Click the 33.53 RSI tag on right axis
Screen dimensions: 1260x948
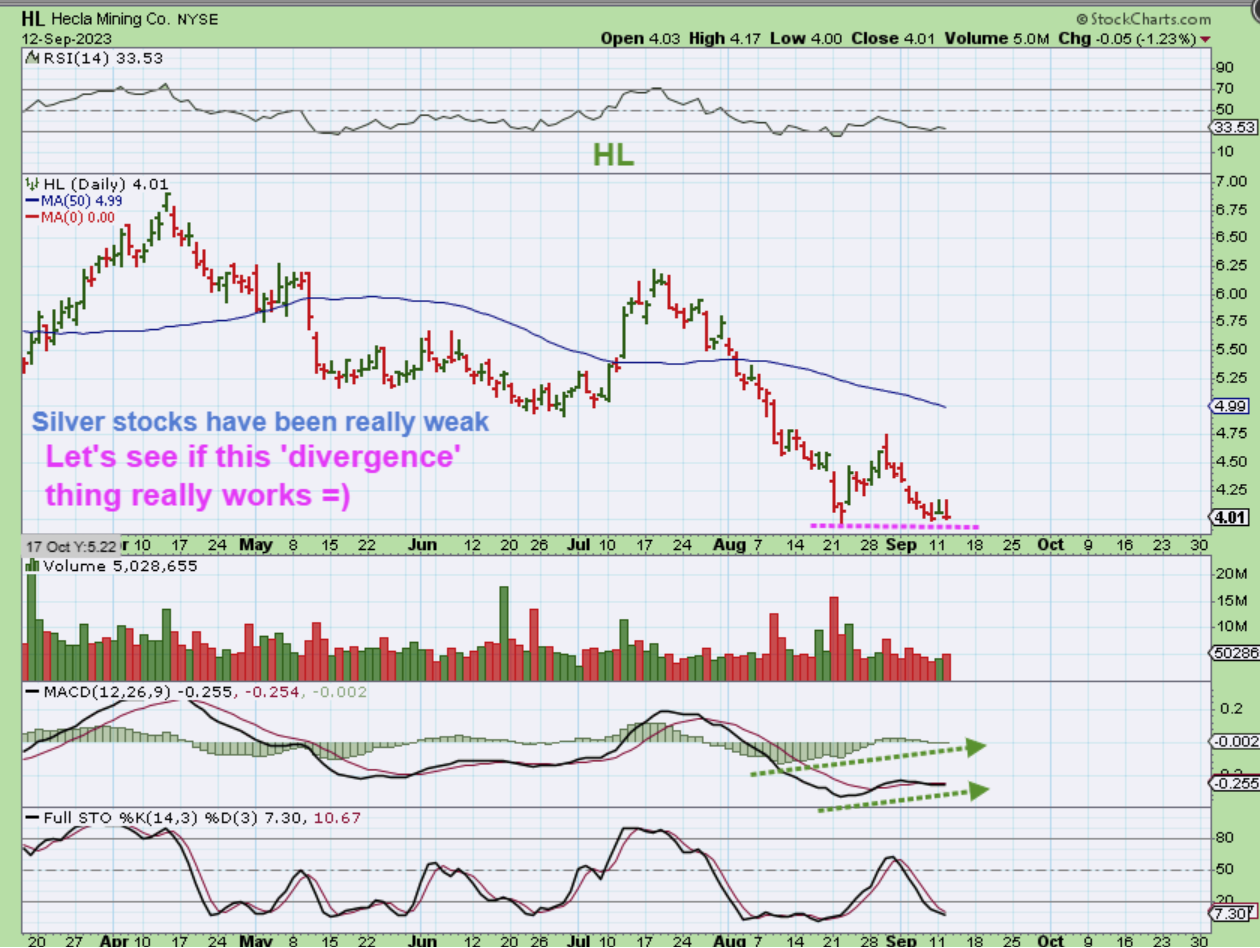[x=1233, y=128]
